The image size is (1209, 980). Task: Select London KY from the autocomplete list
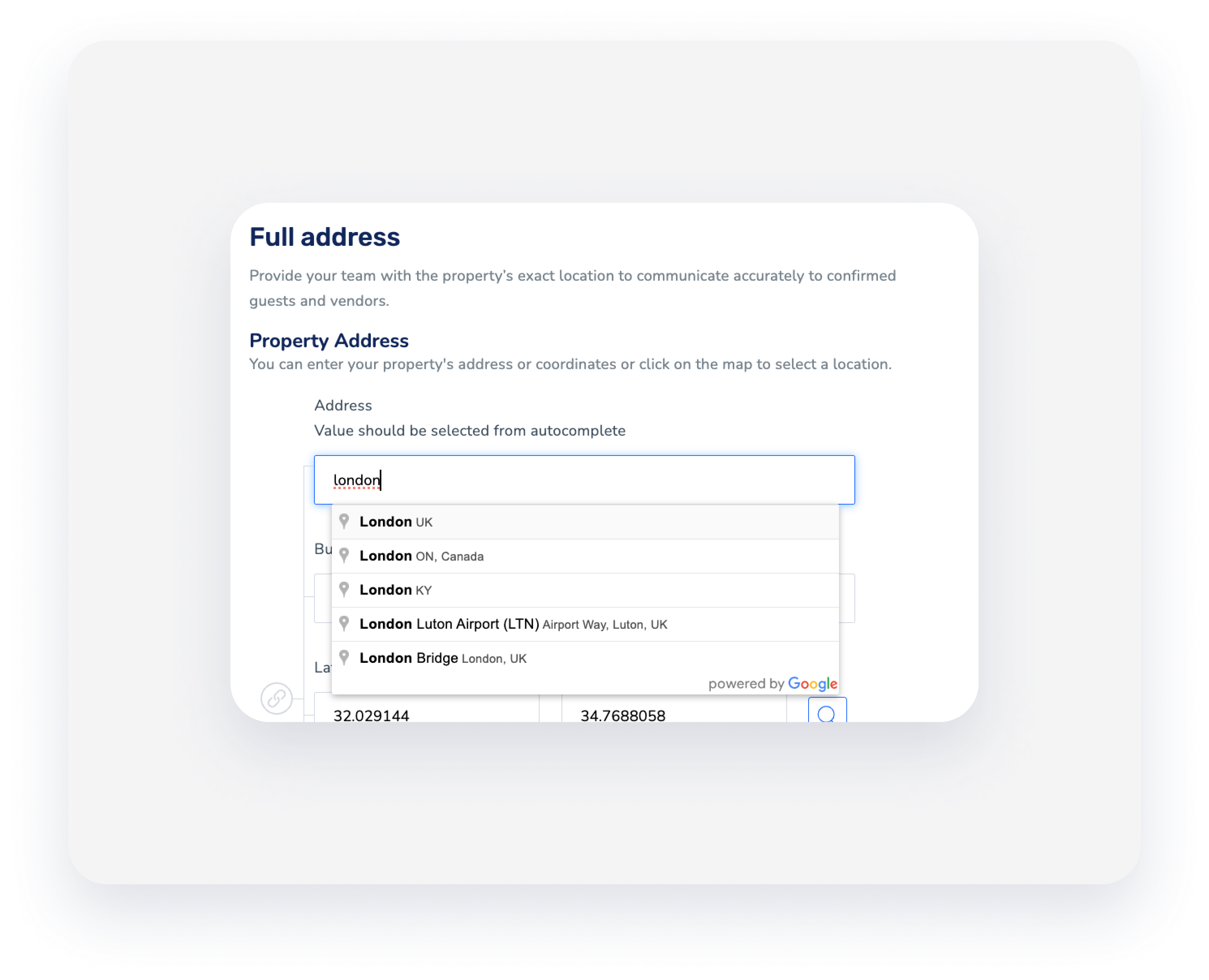(x=395, y=589)
